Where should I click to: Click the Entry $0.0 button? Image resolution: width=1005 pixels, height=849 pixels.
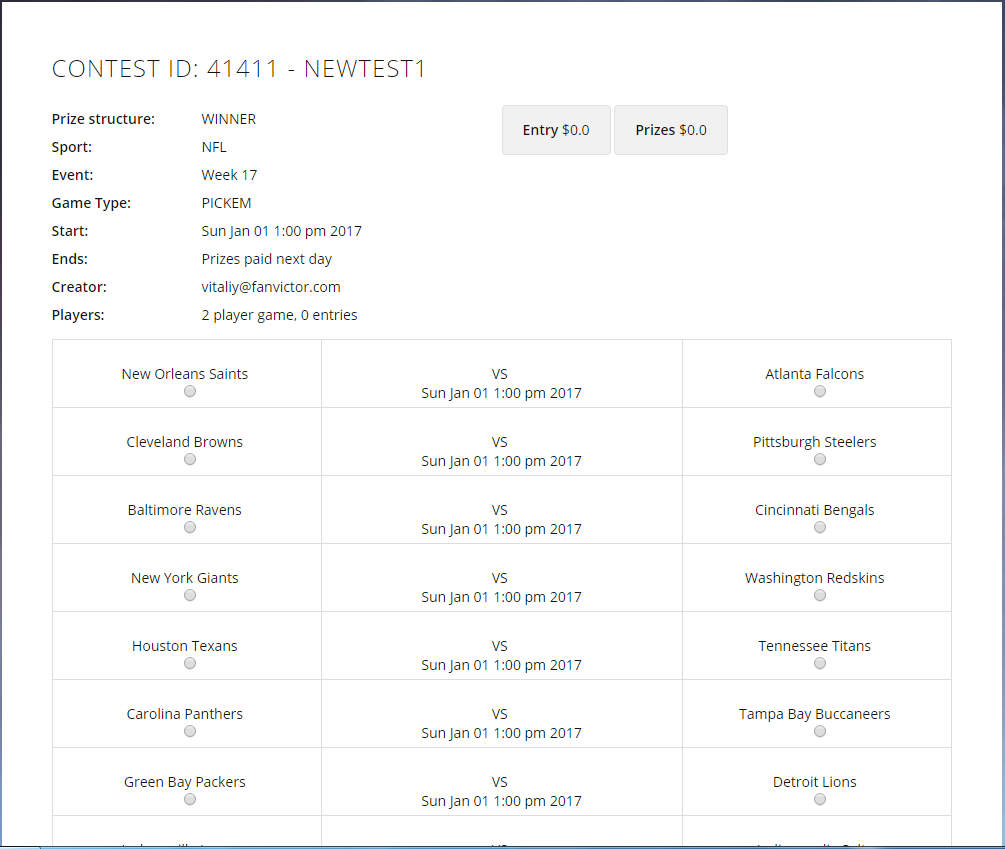click(556, 130)
